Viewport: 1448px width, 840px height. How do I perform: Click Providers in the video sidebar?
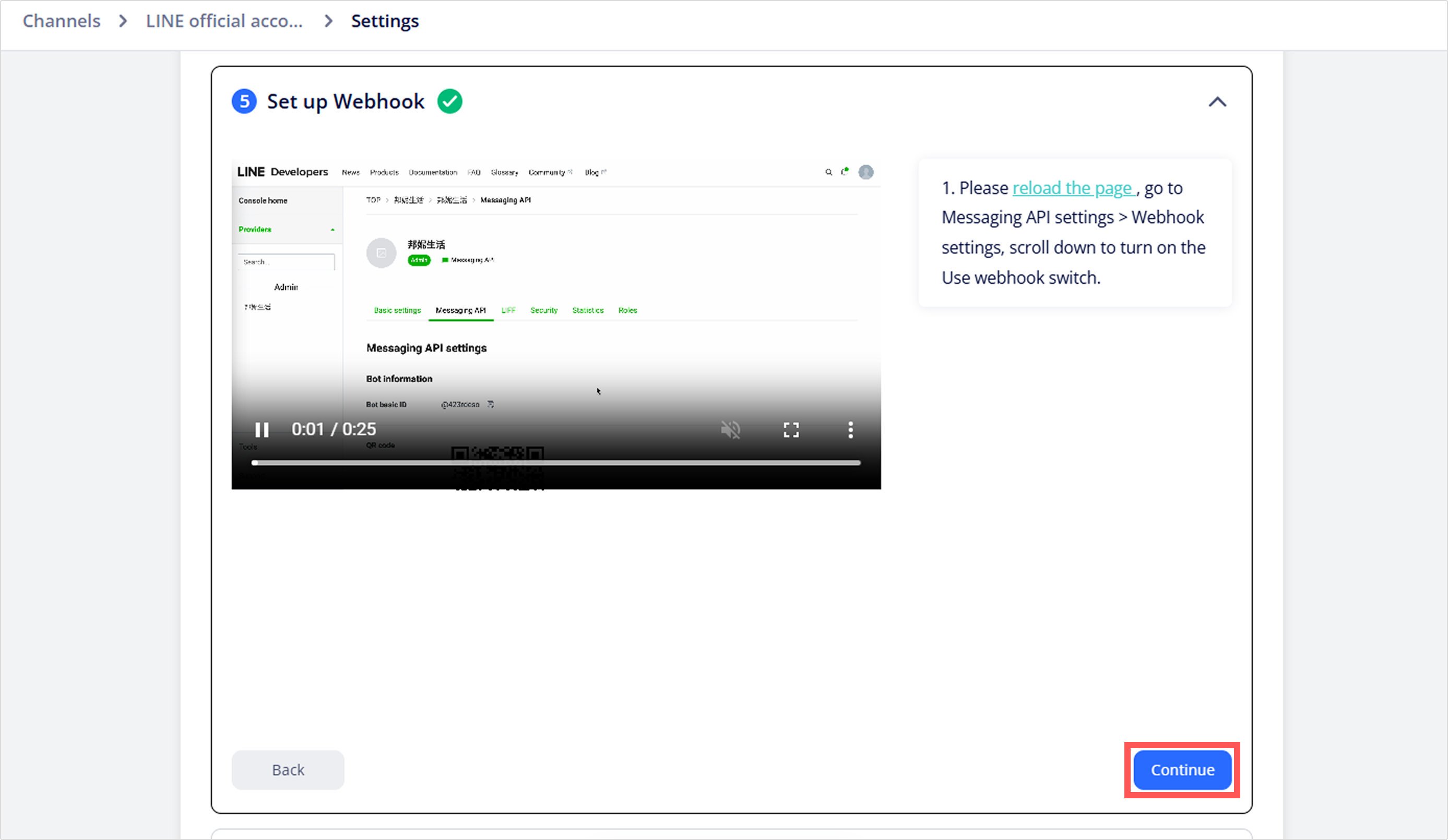coord(255,229)
